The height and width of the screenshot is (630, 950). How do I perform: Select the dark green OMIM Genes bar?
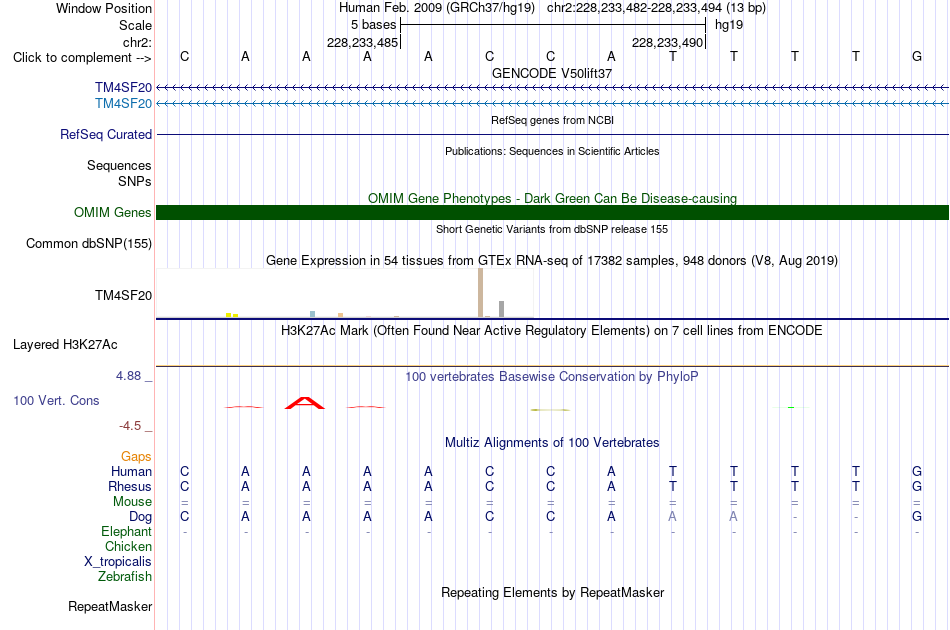[x=553, y=213]
